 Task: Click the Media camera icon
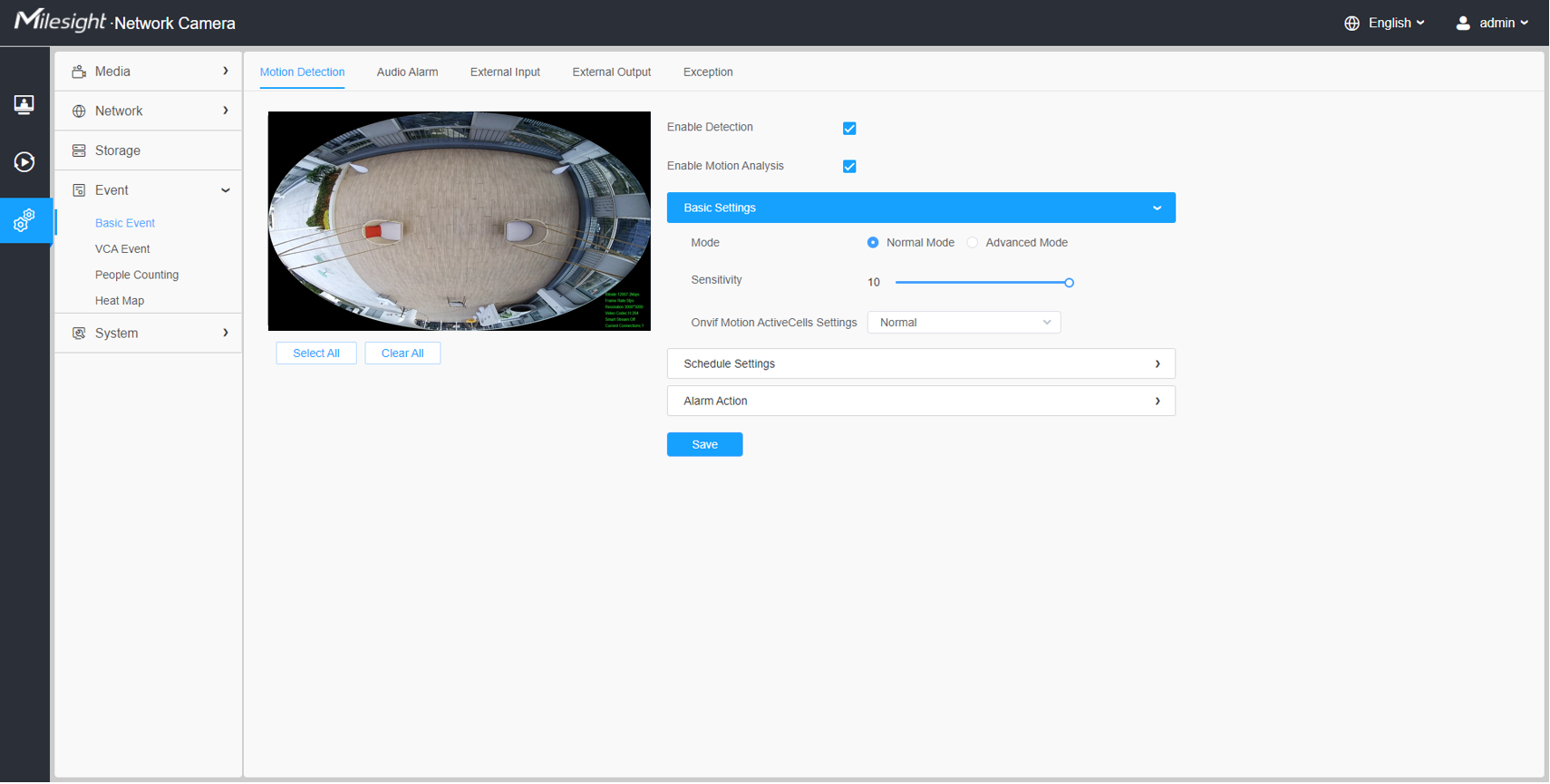(79, 72)
